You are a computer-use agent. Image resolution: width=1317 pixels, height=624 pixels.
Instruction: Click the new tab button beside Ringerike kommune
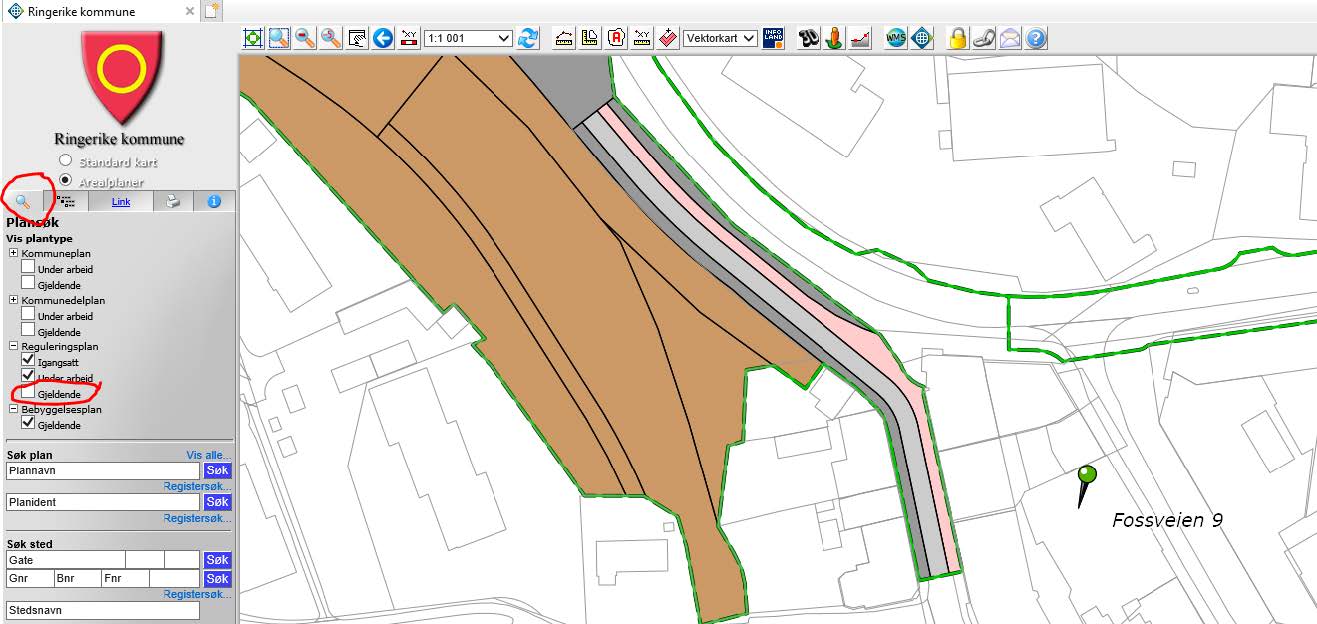click(211, 11)
